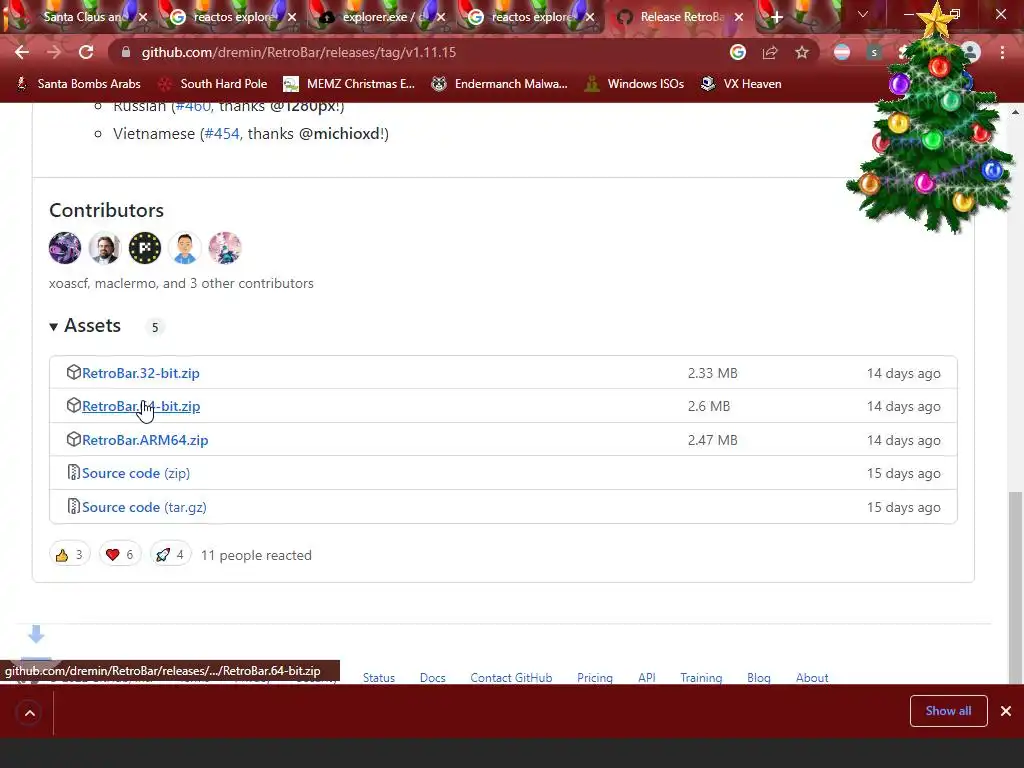Click the 2.47 MB size text
This screenshot has height=768, width=1024.
[x=712, y=440]
